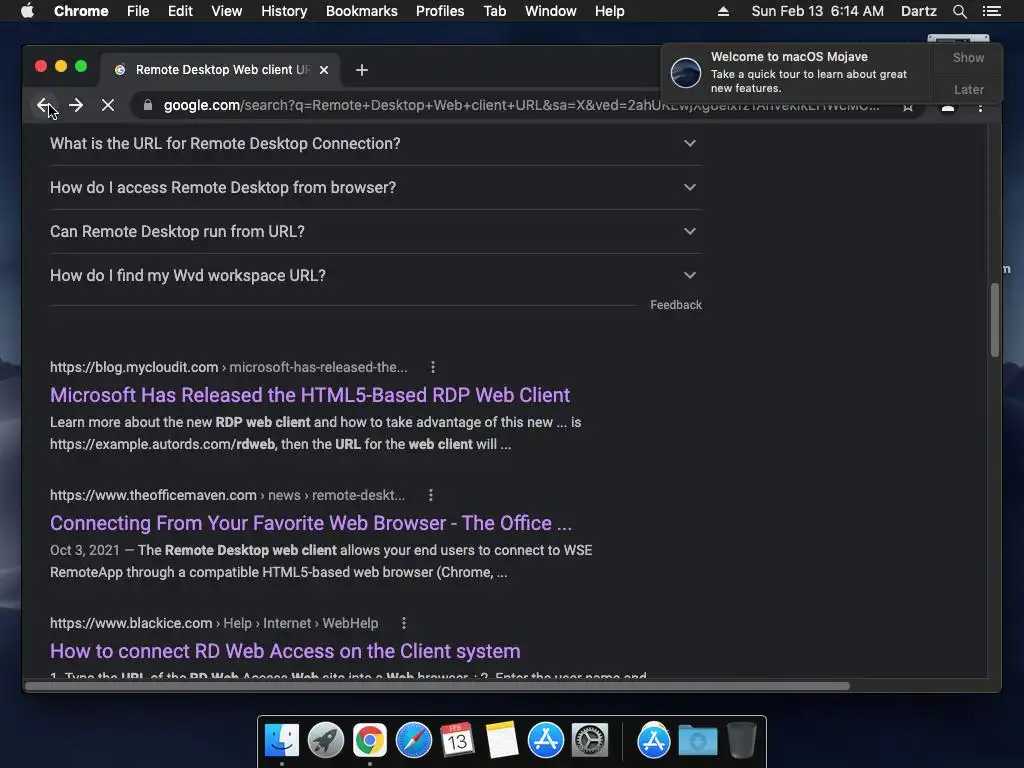Open the Tab menu
The width and height of the screenshot is (1024, 768).
(x=494, y=11)
